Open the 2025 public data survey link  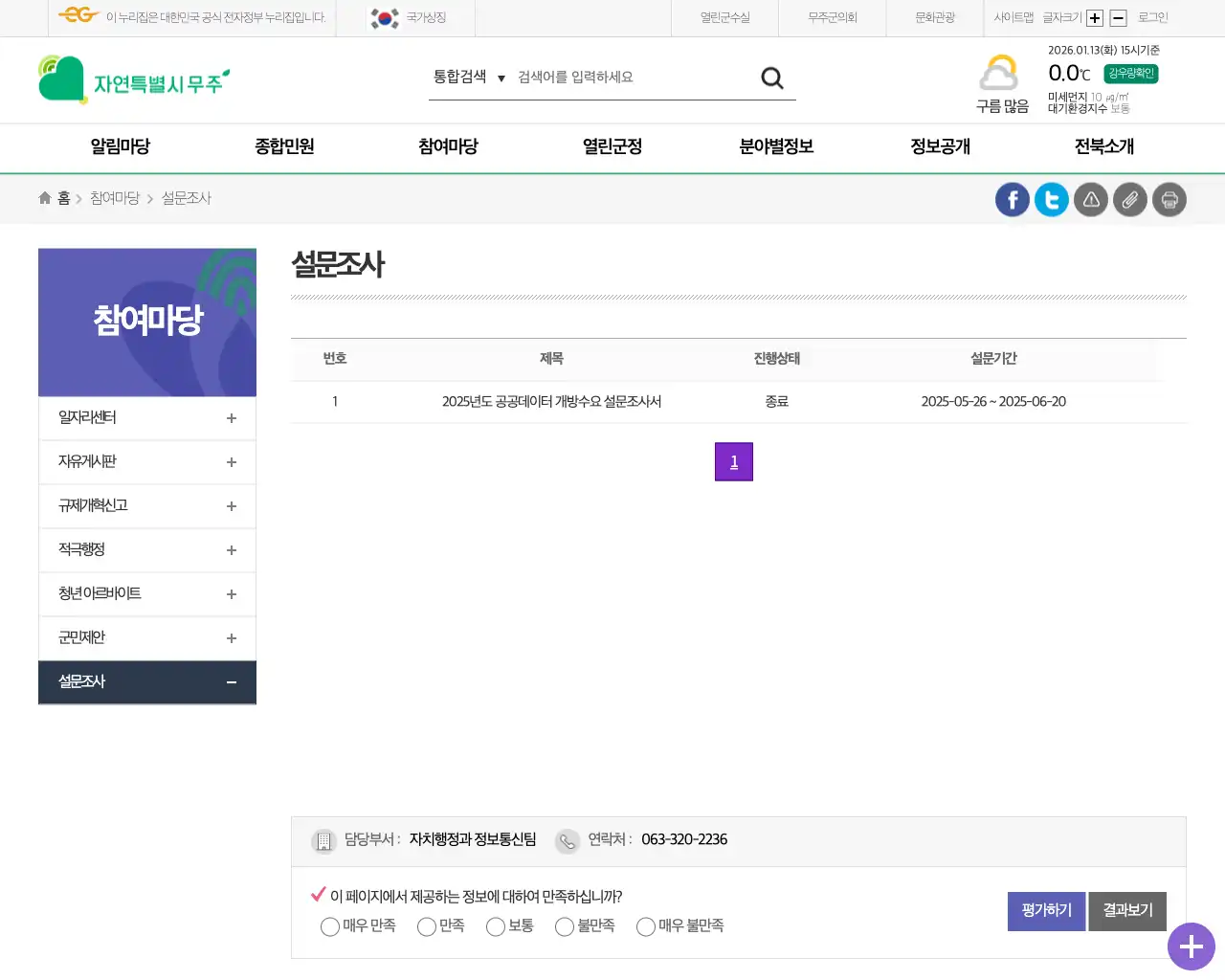pos(551,401)
